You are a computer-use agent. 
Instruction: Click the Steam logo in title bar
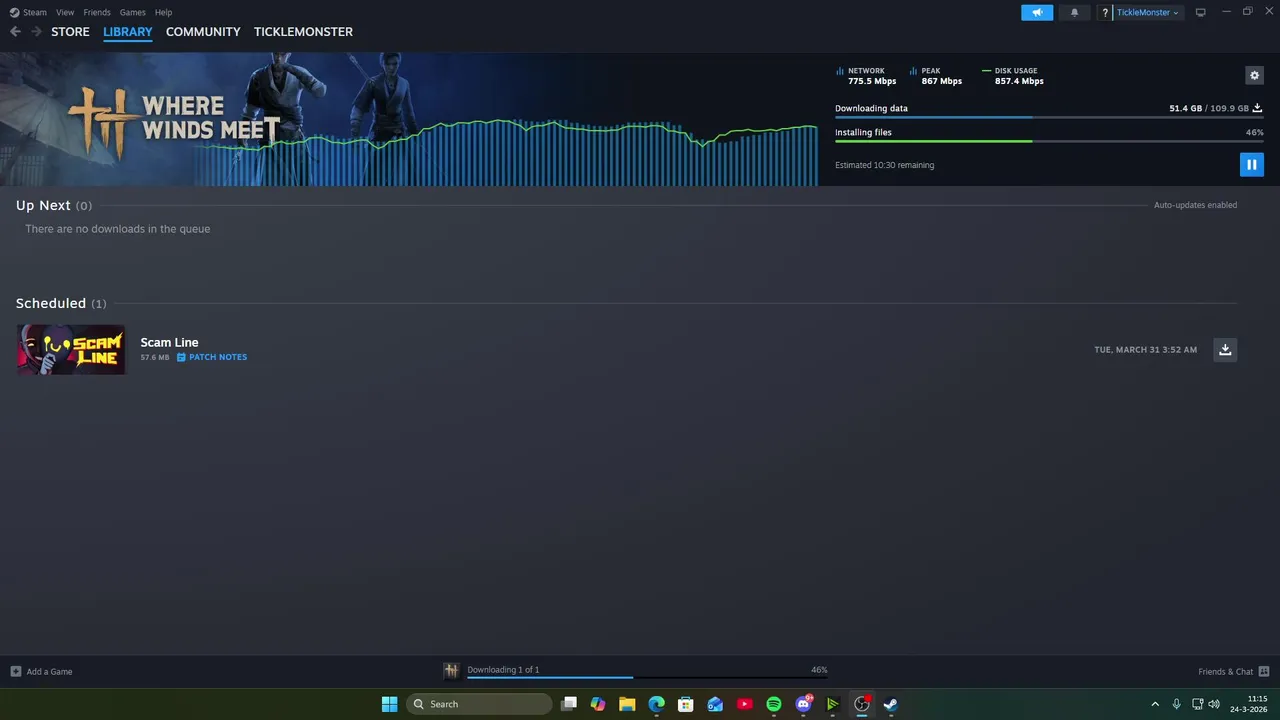coord(14,12)
